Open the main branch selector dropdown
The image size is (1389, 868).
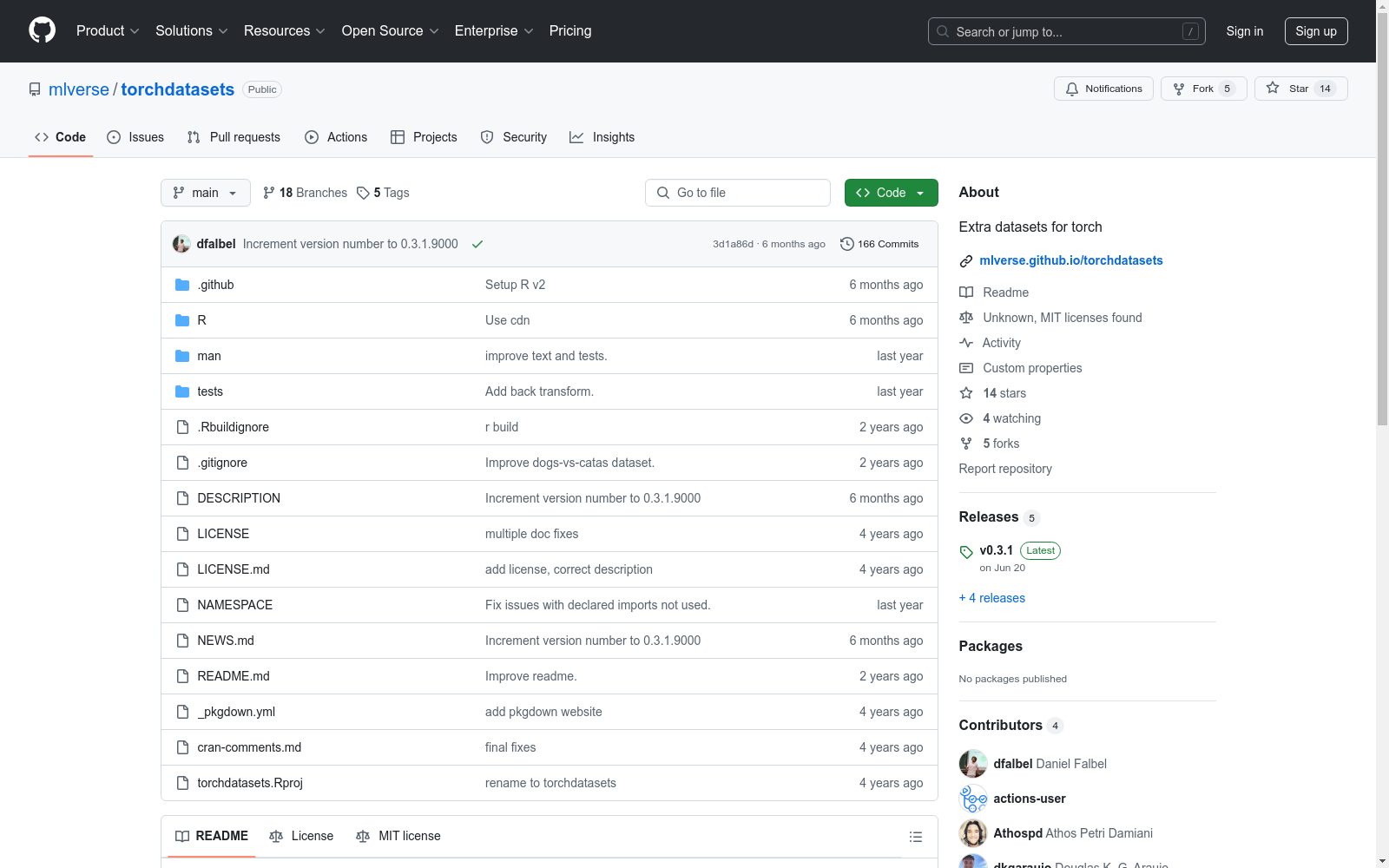click(x=206, y=193)
